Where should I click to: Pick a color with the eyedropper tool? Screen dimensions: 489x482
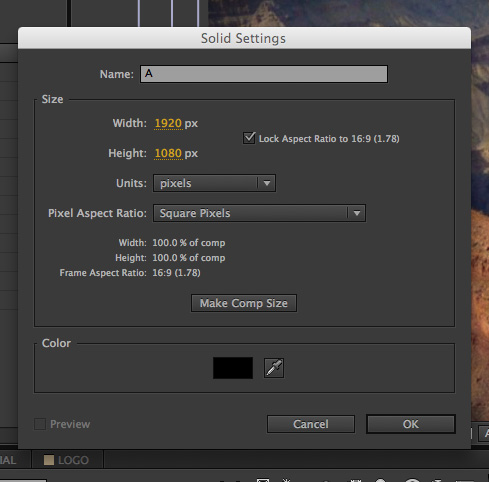coord(274,368)
